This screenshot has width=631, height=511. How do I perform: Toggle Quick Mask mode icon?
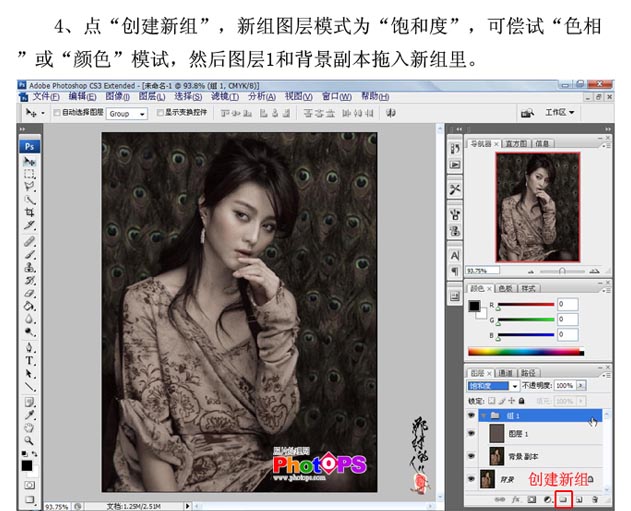[x=29, y=485]
